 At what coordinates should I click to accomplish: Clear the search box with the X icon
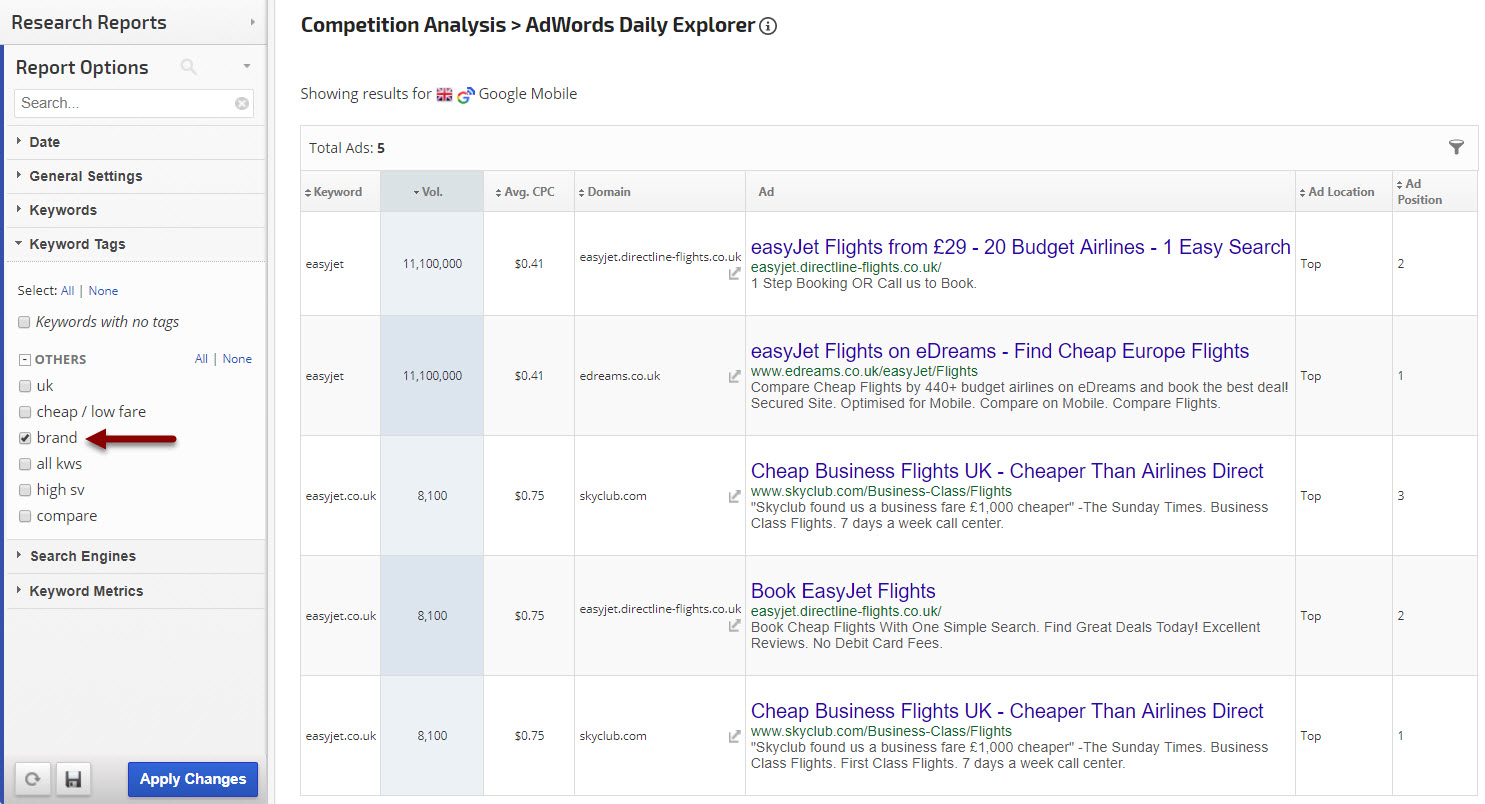click(x=242, y=103)
